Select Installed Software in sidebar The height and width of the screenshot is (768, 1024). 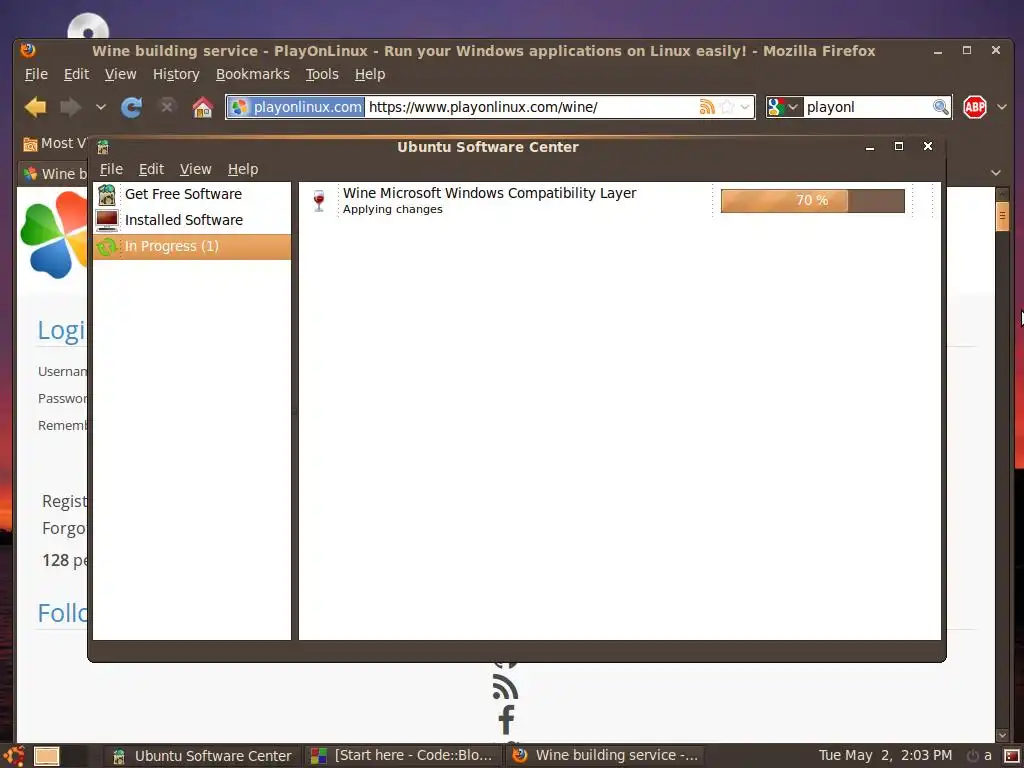[192, 221]
